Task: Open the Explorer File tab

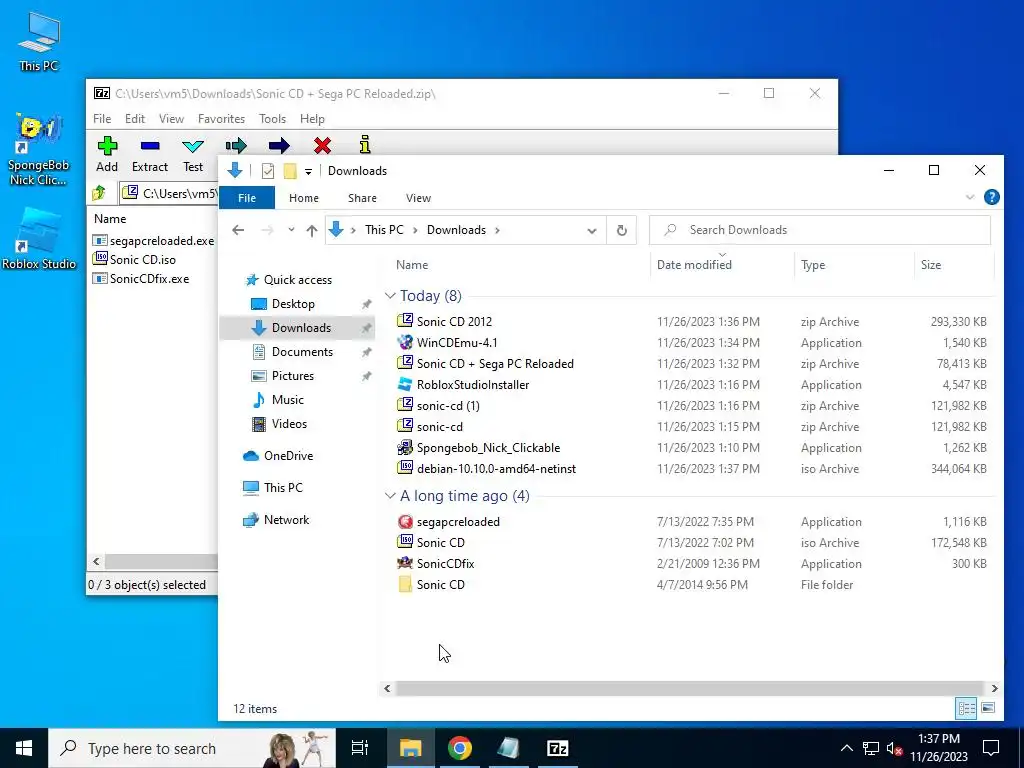Action: tap(247, 198)
